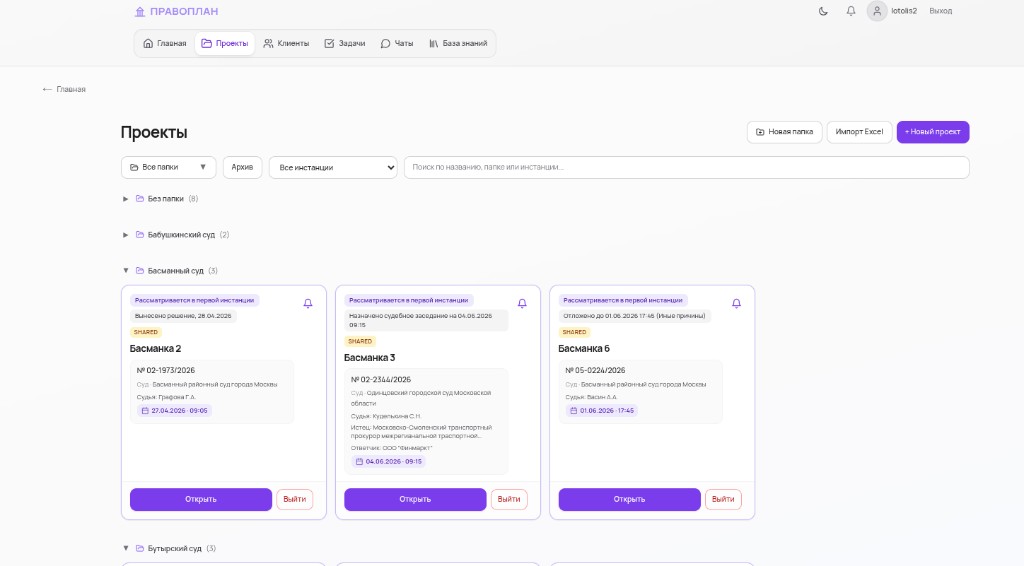The image size is (1024, 566).
Task: Click the Выход logout link
Action: 940,11
